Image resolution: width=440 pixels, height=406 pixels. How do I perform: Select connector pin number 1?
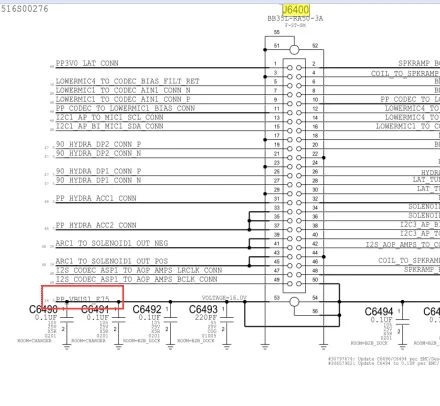tap(275, 64)
